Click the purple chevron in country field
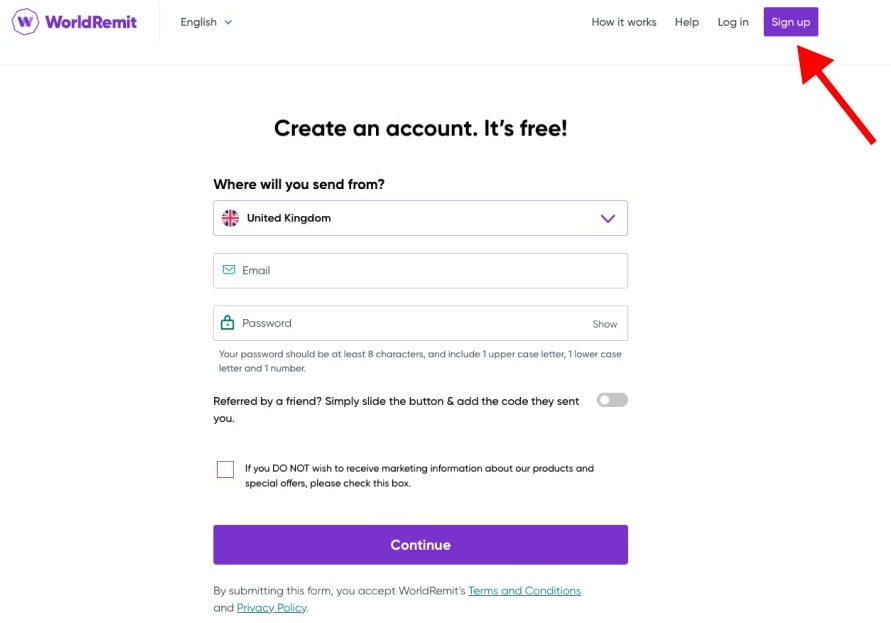The height and width of the screenshot is (623, 891). (607, 218)
